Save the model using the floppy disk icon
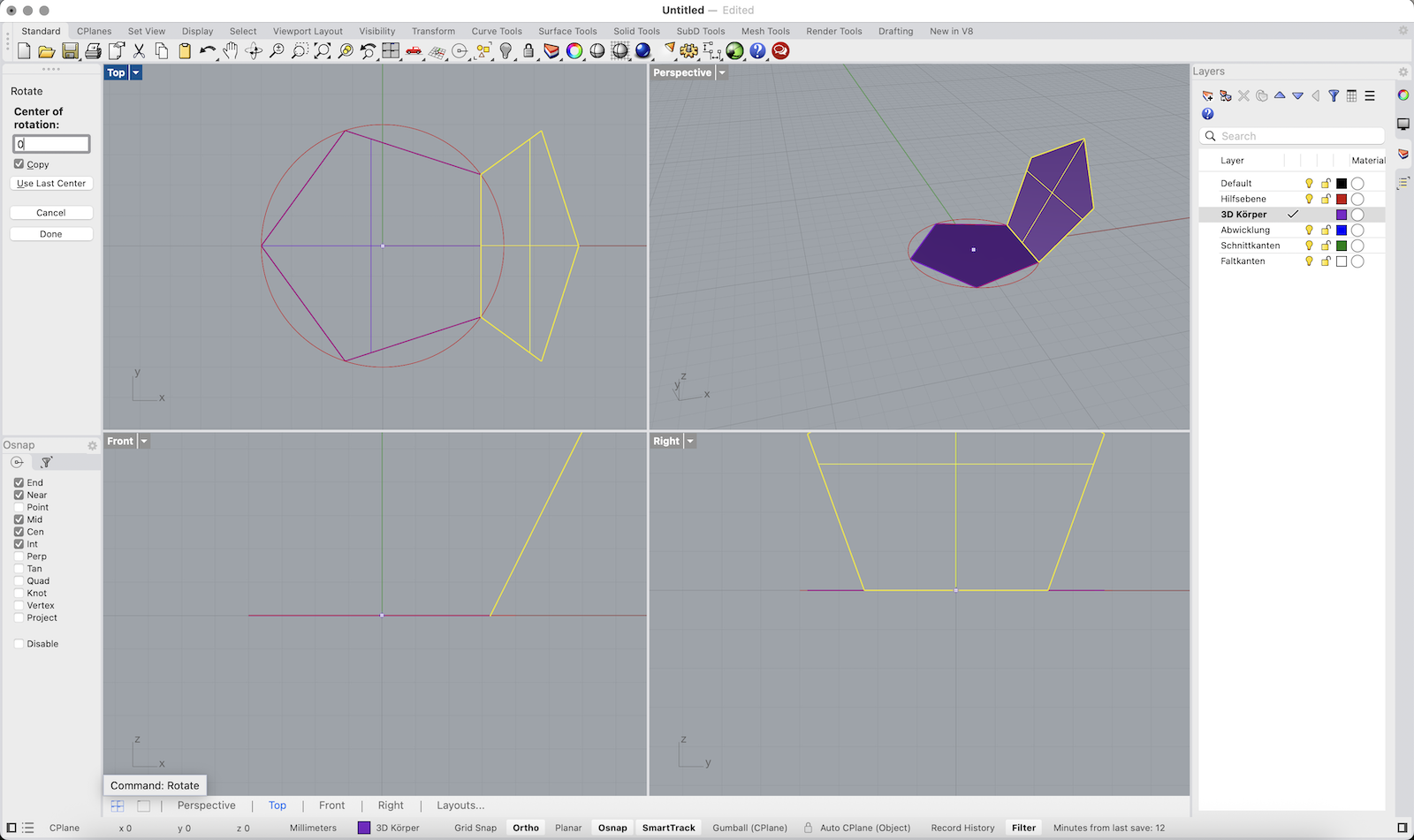 (70, 51)
